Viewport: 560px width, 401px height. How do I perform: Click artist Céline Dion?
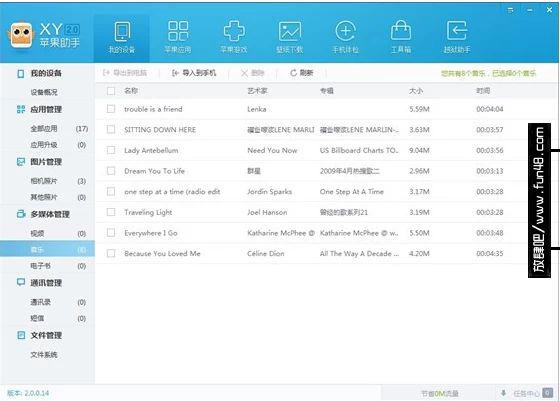coord(266,254)
